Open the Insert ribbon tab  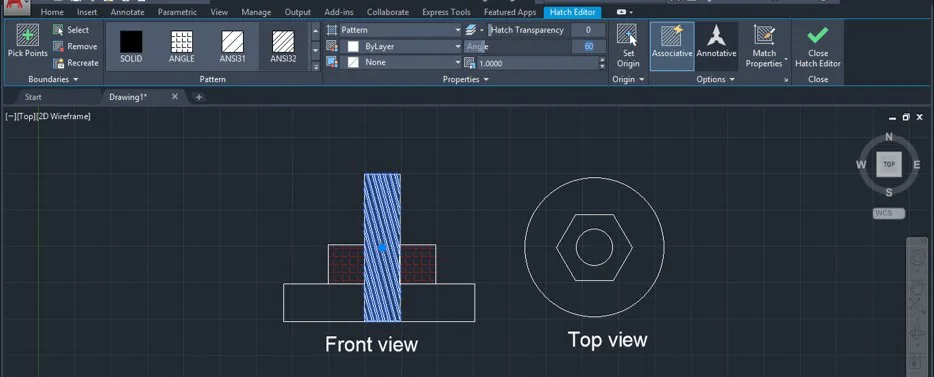(87, 12)
